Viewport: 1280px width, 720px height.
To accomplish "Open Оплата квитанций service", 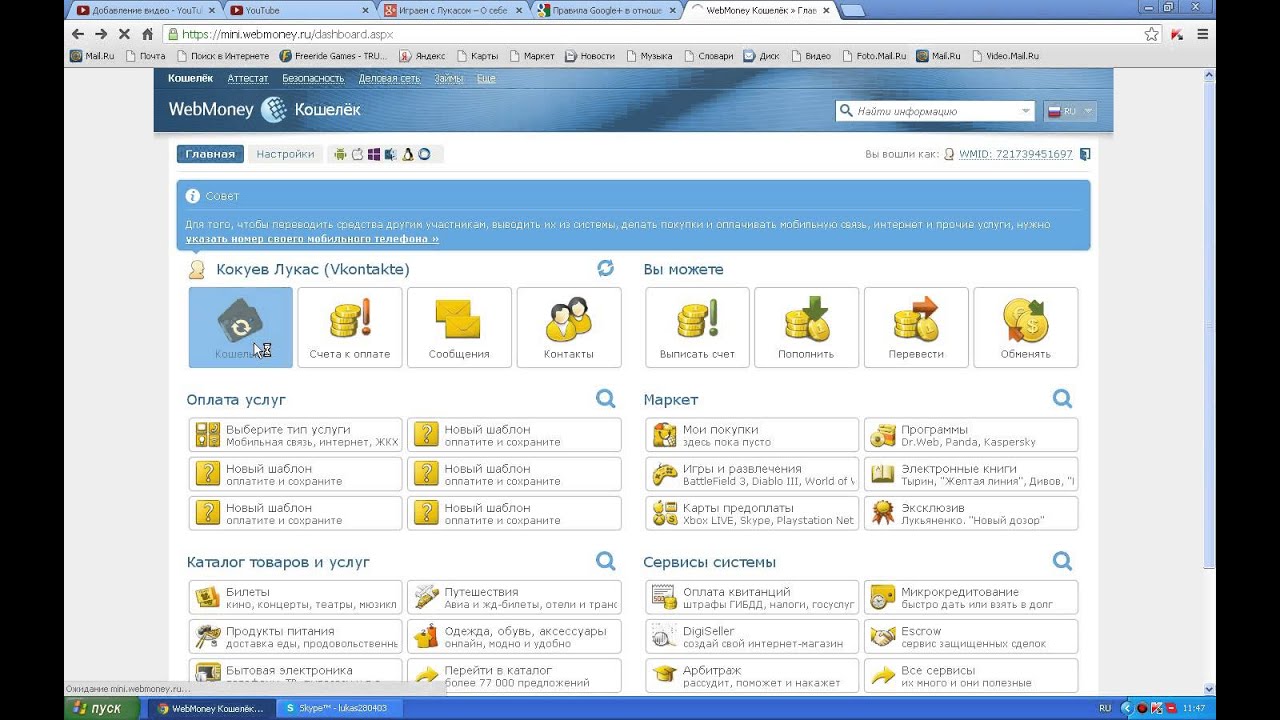I will click(752, 597).
